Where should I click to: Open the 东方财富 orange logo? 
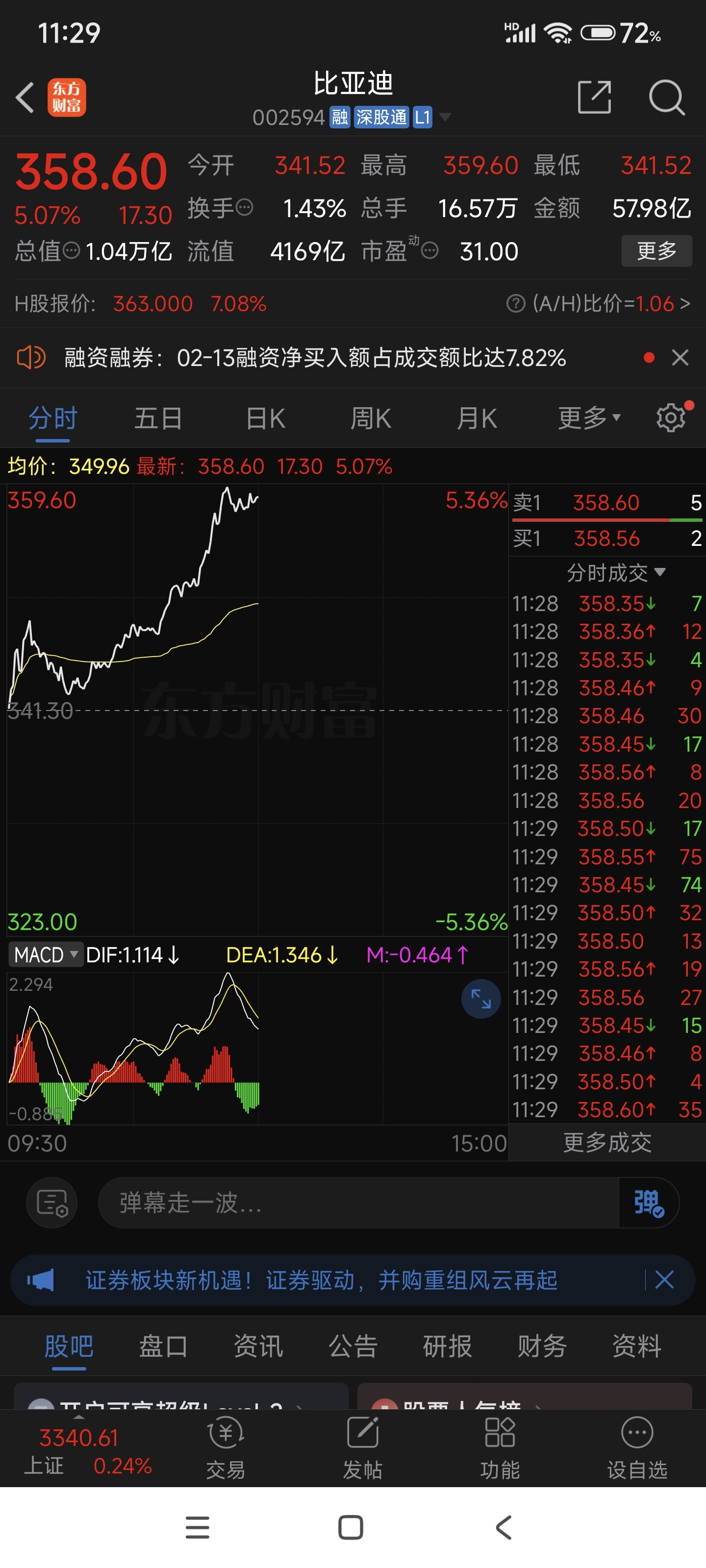click(x=66, y=98)
